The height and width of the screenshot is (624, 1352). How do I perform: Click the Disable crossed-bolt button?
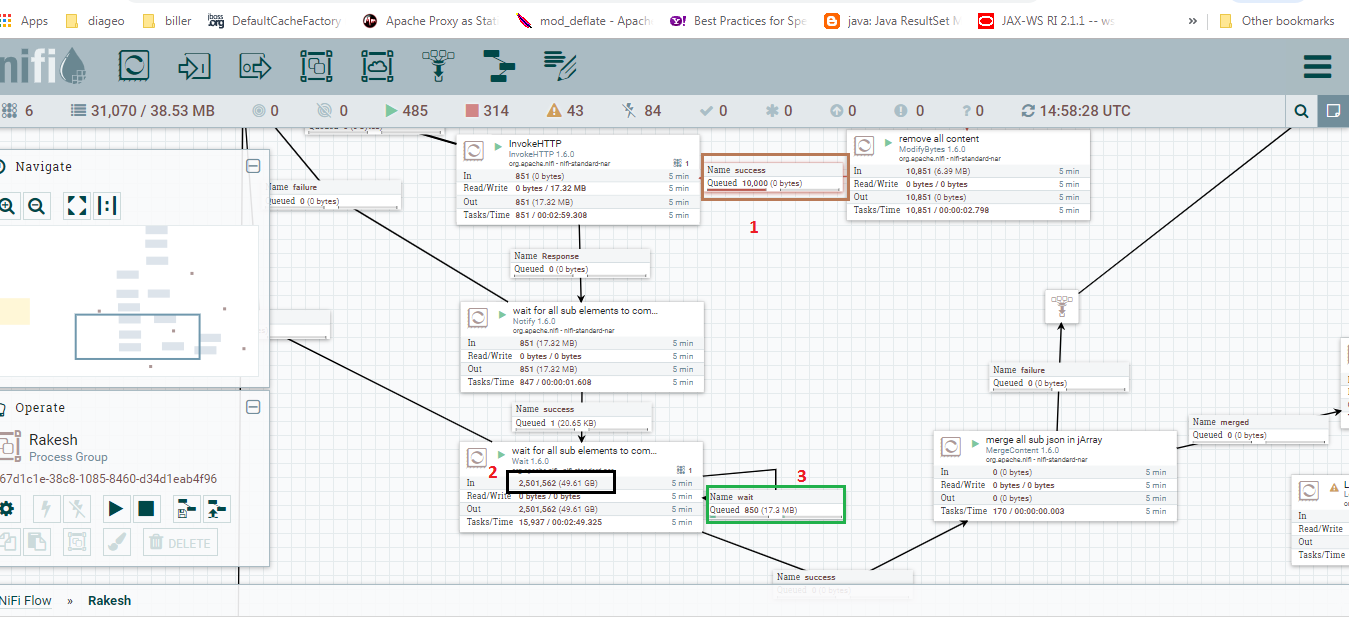click(77, 508)
